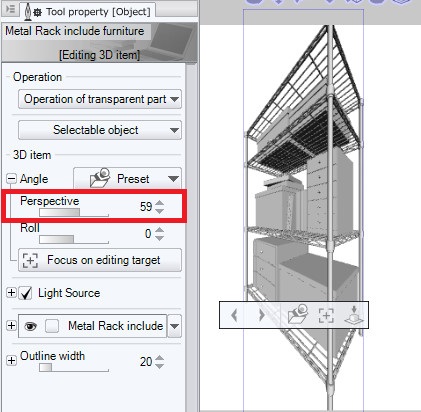Open Operation of transparent part dropdown
Screen dimensions: 421x412
click(100, 99)
